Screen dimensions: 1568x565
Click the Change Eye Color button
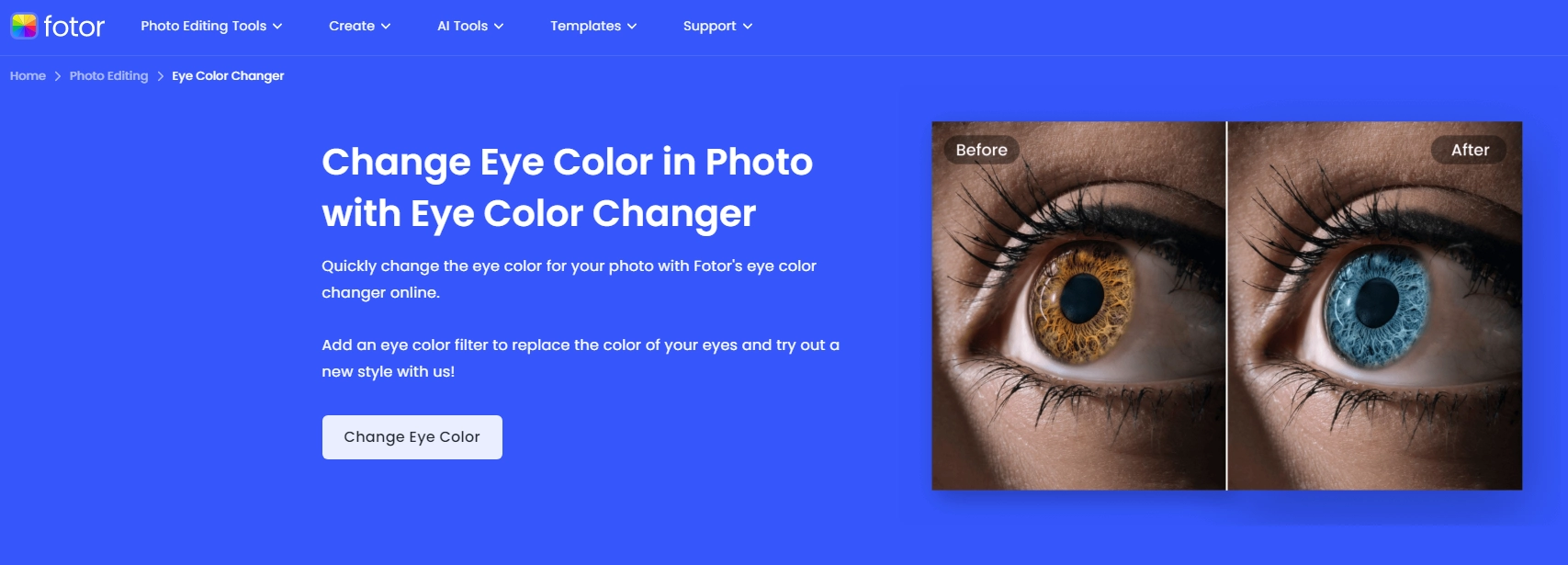pyautogui.click(x=412, y=437)
